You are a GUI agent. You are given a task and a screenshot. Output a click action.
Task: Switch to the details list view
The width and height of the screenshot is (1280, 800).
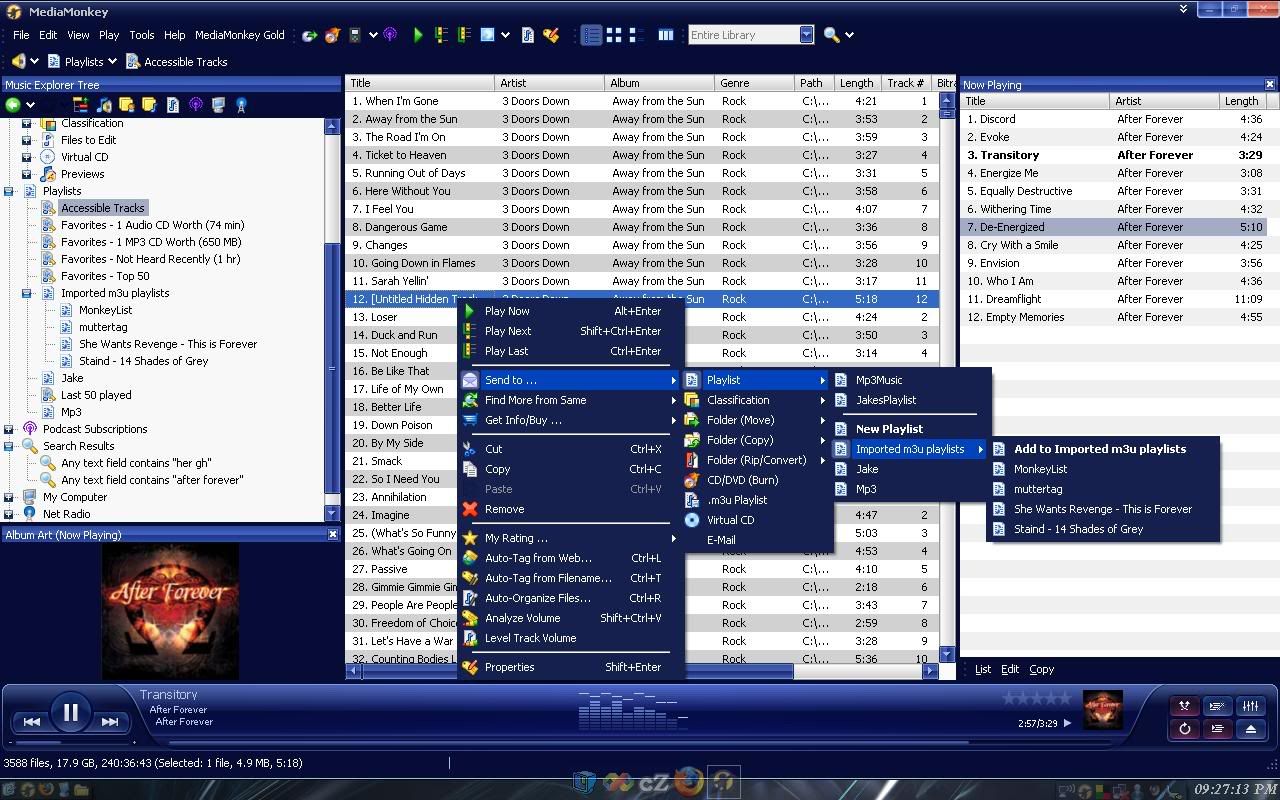pyautogui.click(x=592, y=35)
